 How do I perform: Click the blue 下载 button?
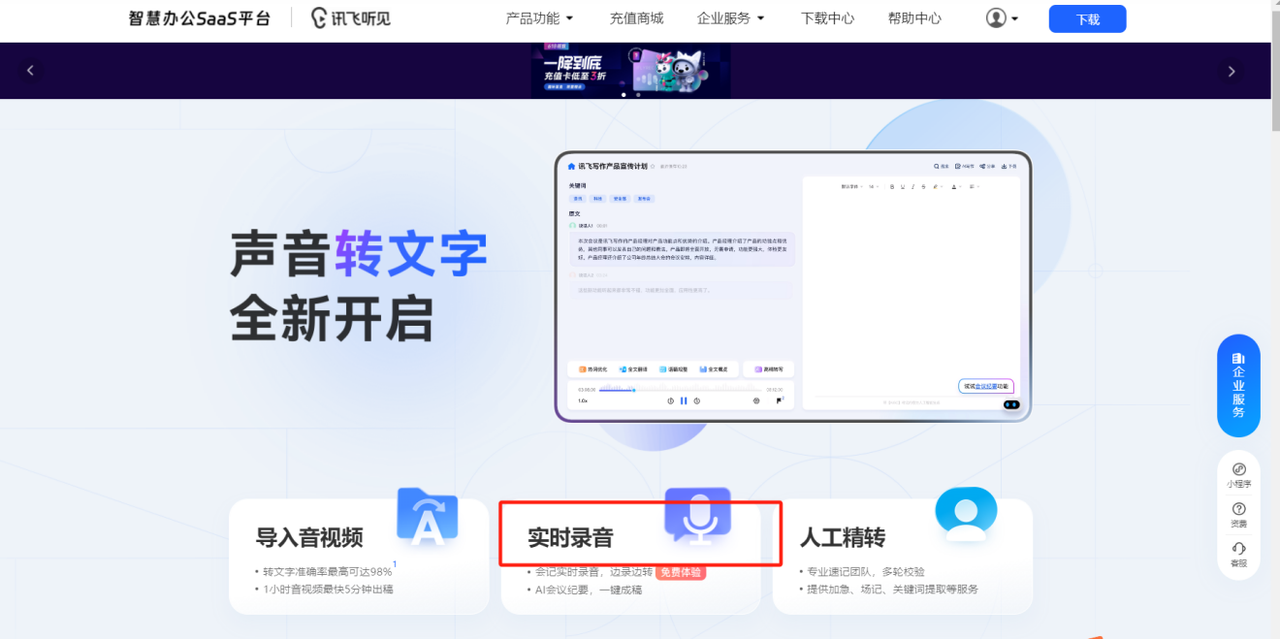pyautogui.click(x=1087, y=19)
